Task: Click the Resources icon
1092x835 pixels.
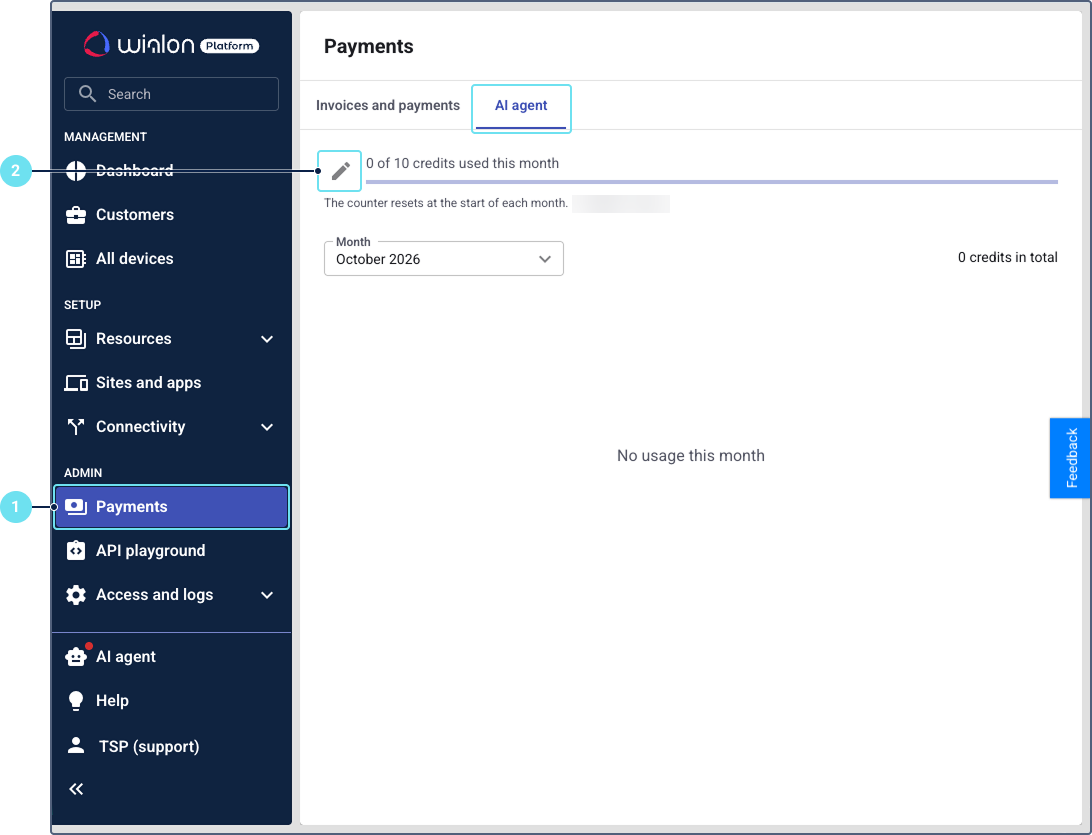Action: tap(75, 338)
